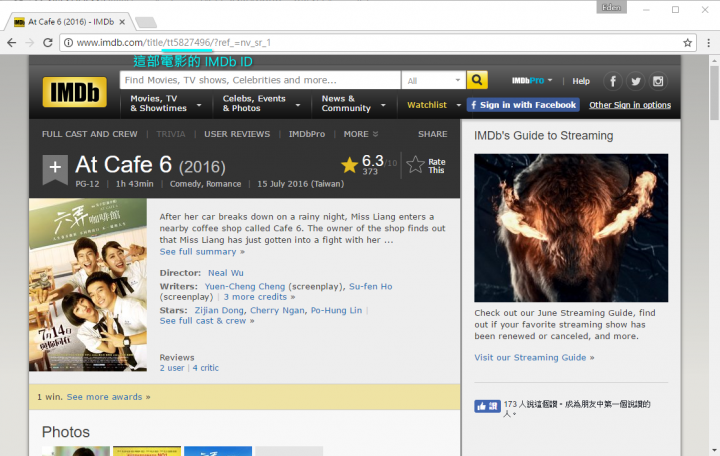Click SHARE
Screen dimensions: 720x456
tap(432, 134)
